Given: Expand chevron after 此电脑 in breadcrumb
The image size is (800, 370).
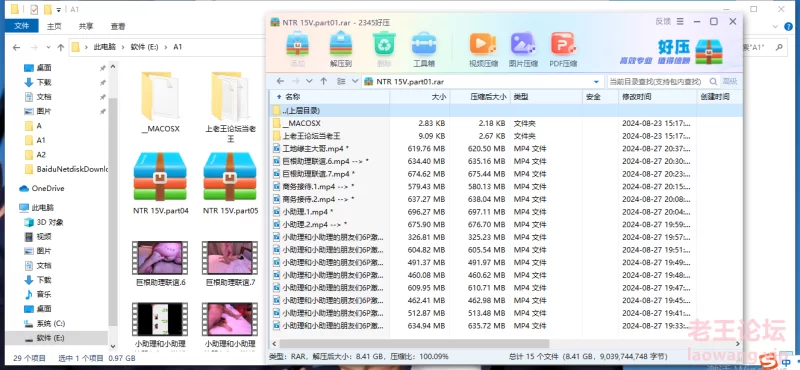Looking at the screenshot, I should [x=123, y=47].
